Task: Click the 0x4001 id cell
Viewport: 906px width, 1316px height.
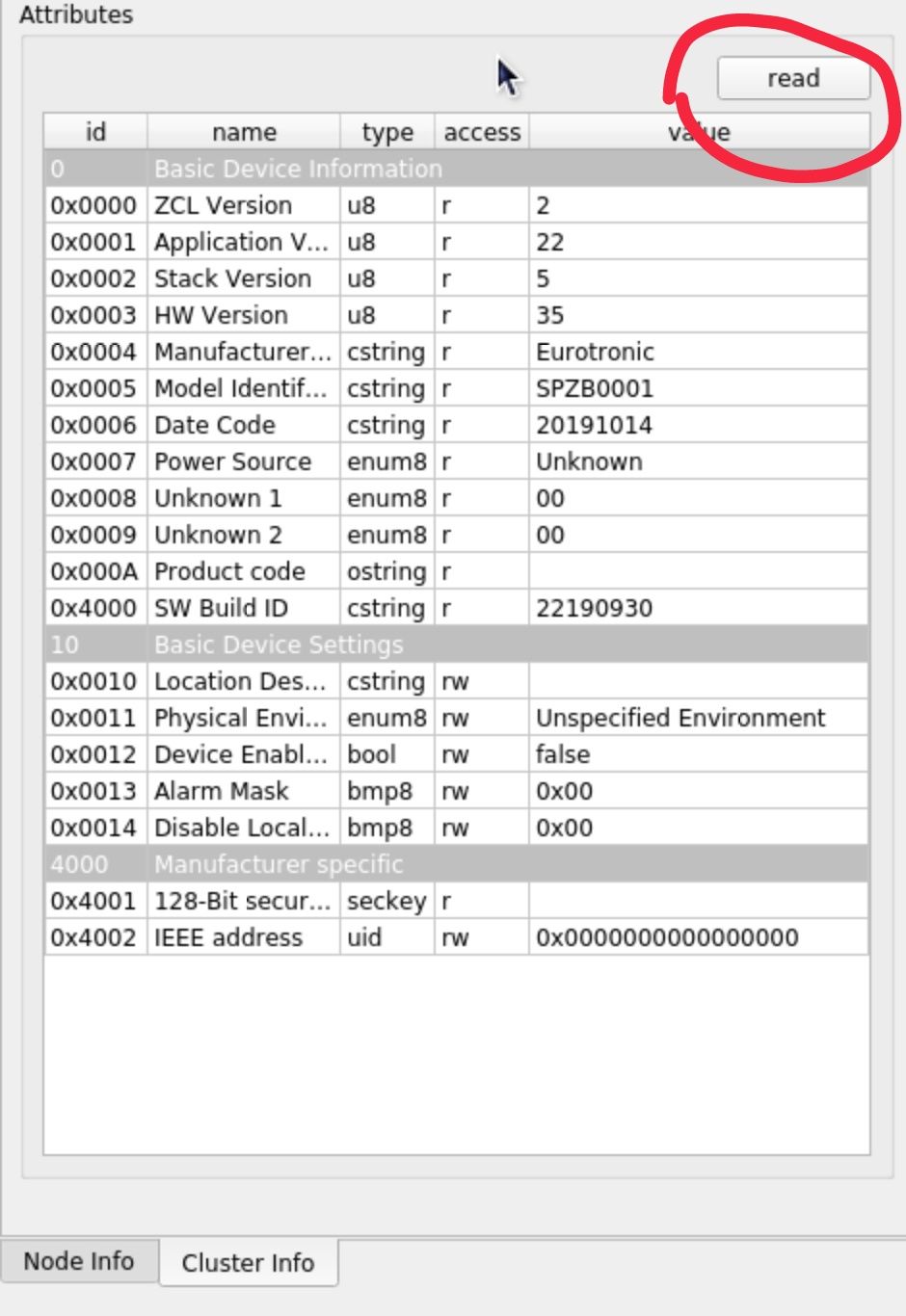Action: pyautogui.click(x=95, y=901)
